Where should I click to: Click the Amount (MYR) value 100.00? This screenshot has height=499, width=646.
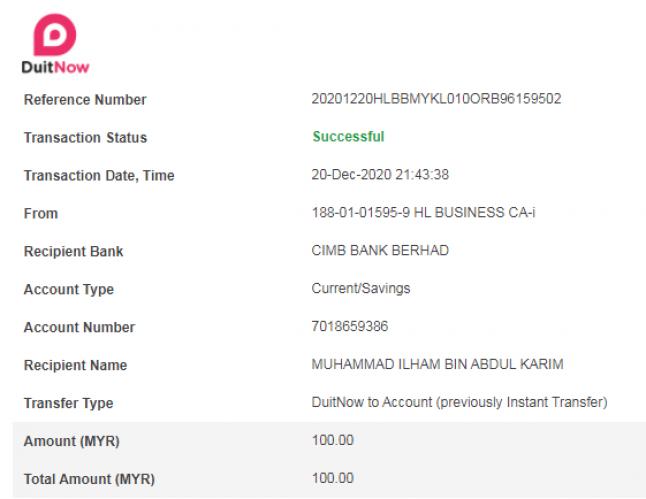pos(332,440)
